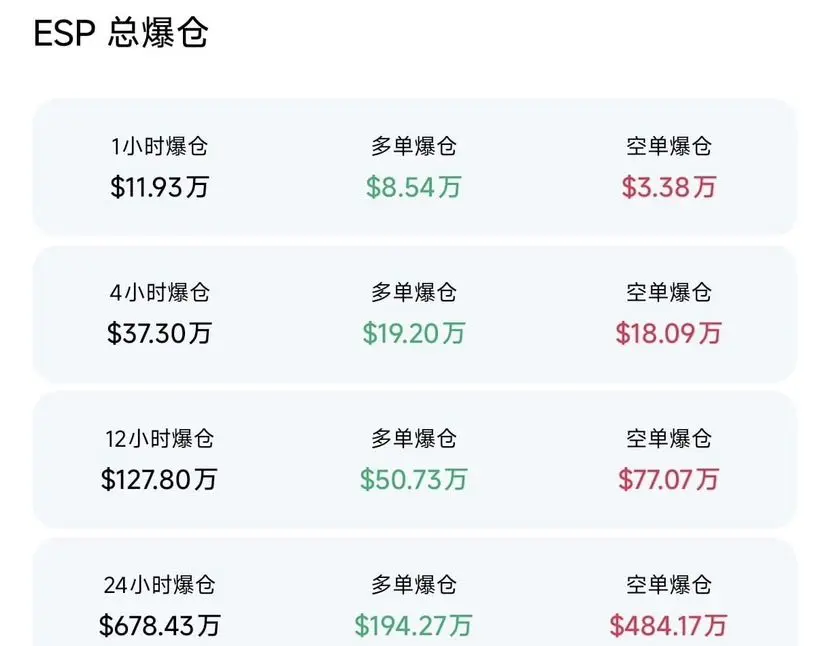Screen dimensions: 829x646
Task: Click the $11.93万 total value
Action: click(x=159, y=187)
